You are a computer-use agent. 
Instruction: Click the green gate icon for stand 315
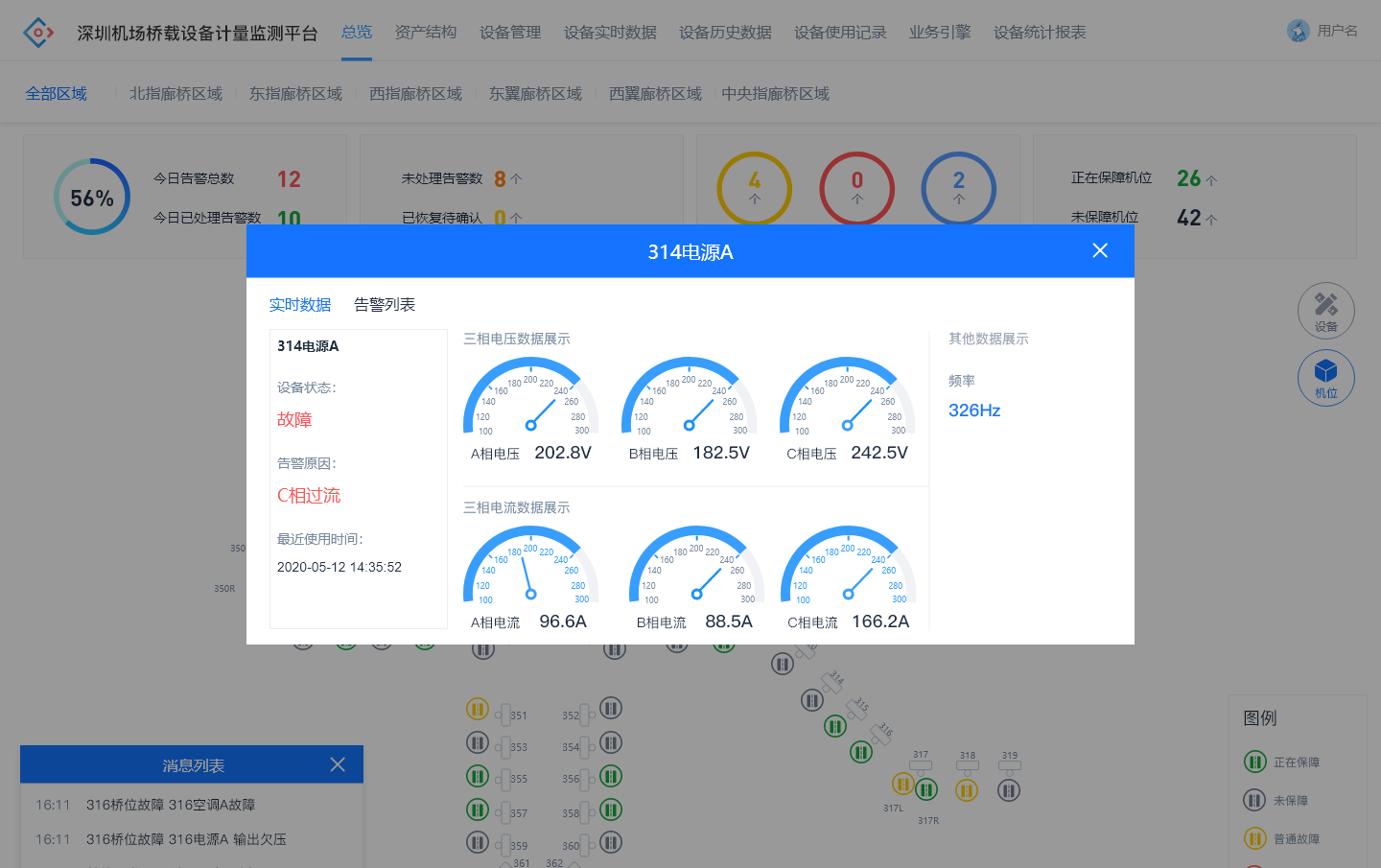835,727
